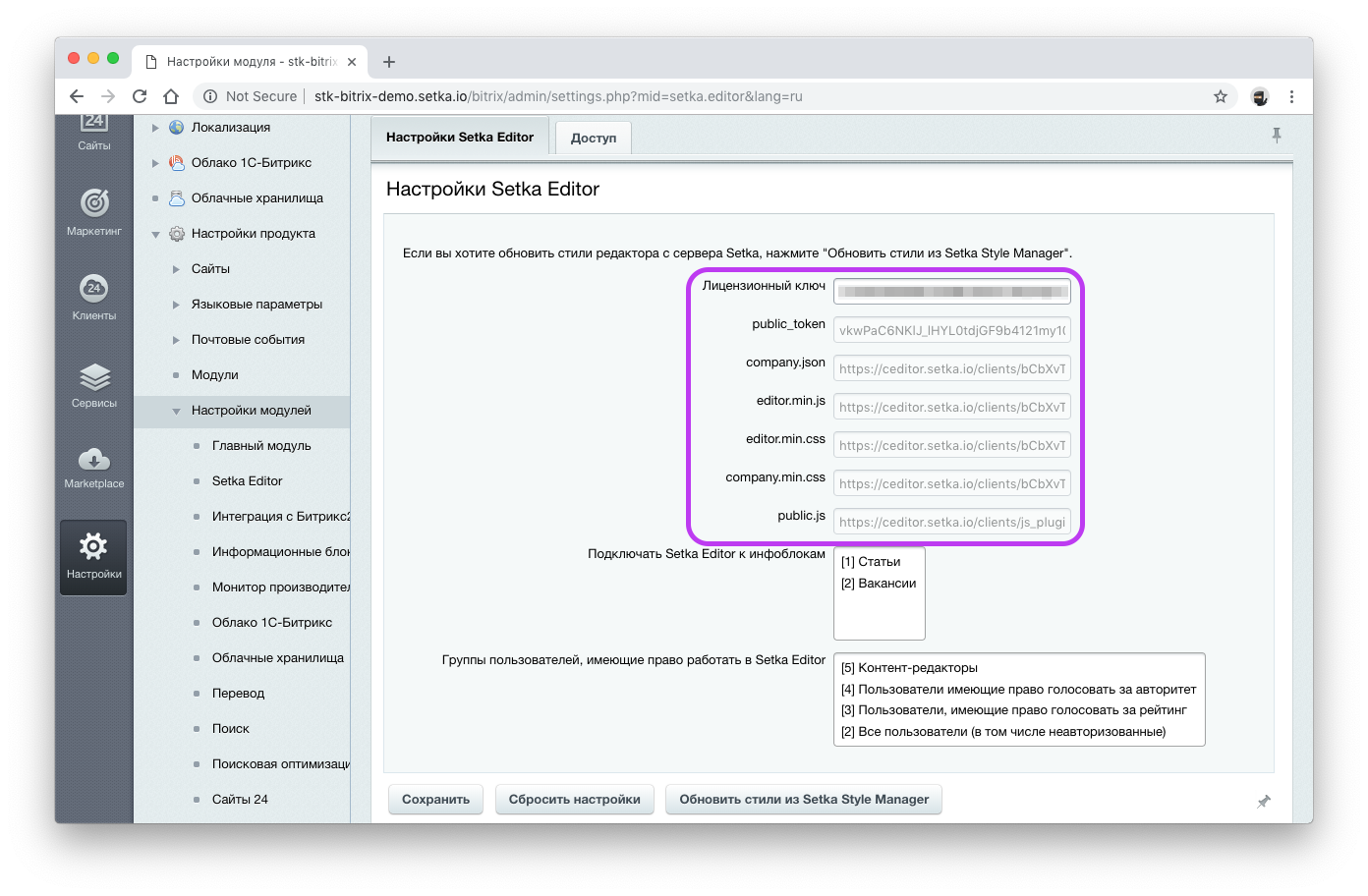Click the Сохранить button

coord(435,799)
